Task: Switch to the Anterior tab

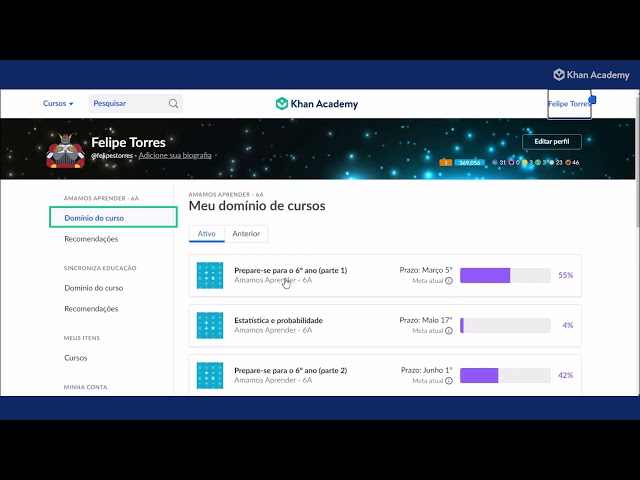Action: pos(246,234)
